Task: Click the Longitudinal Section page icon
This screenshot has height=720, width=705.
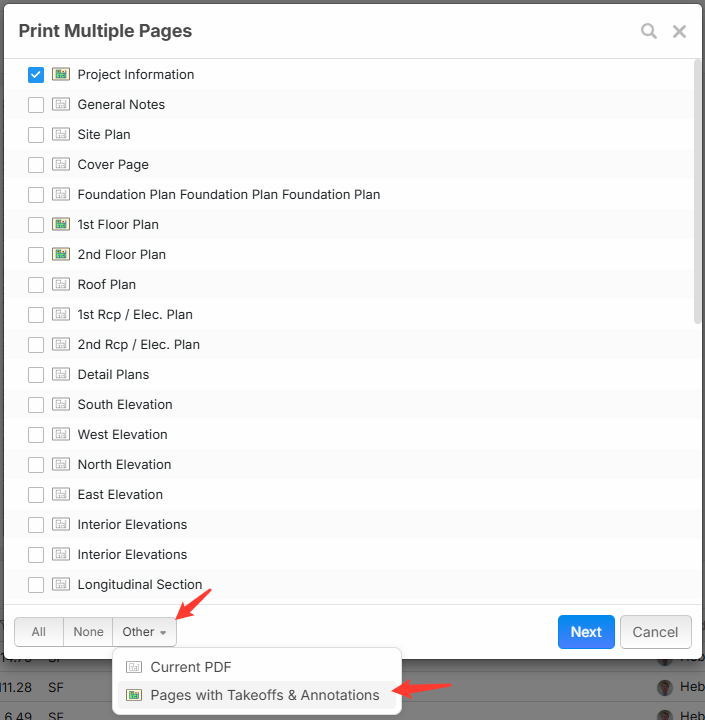Action: point(60,584)
